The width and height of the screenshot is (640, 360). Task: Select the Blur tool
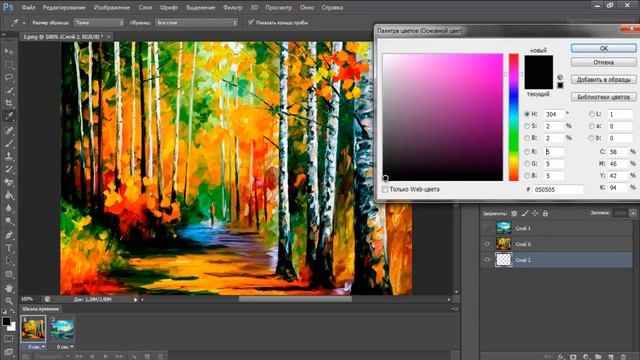point(9,208)
